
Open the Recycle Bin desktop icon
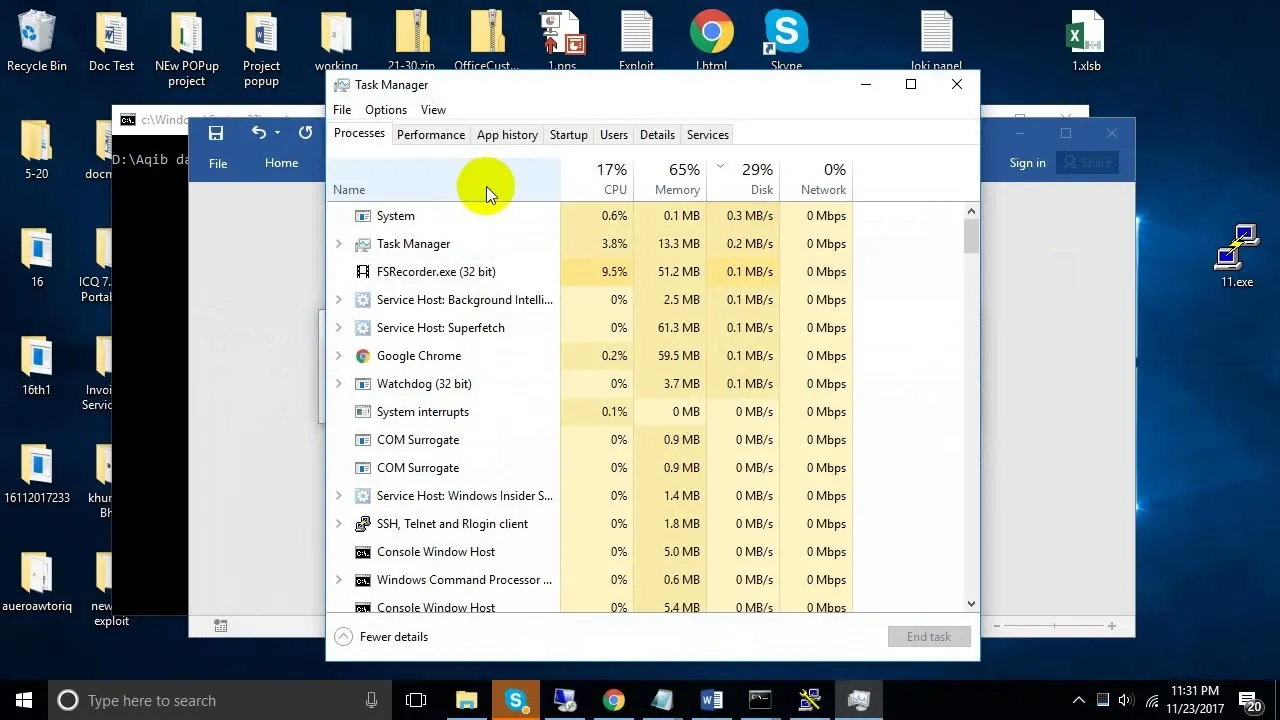36,41
